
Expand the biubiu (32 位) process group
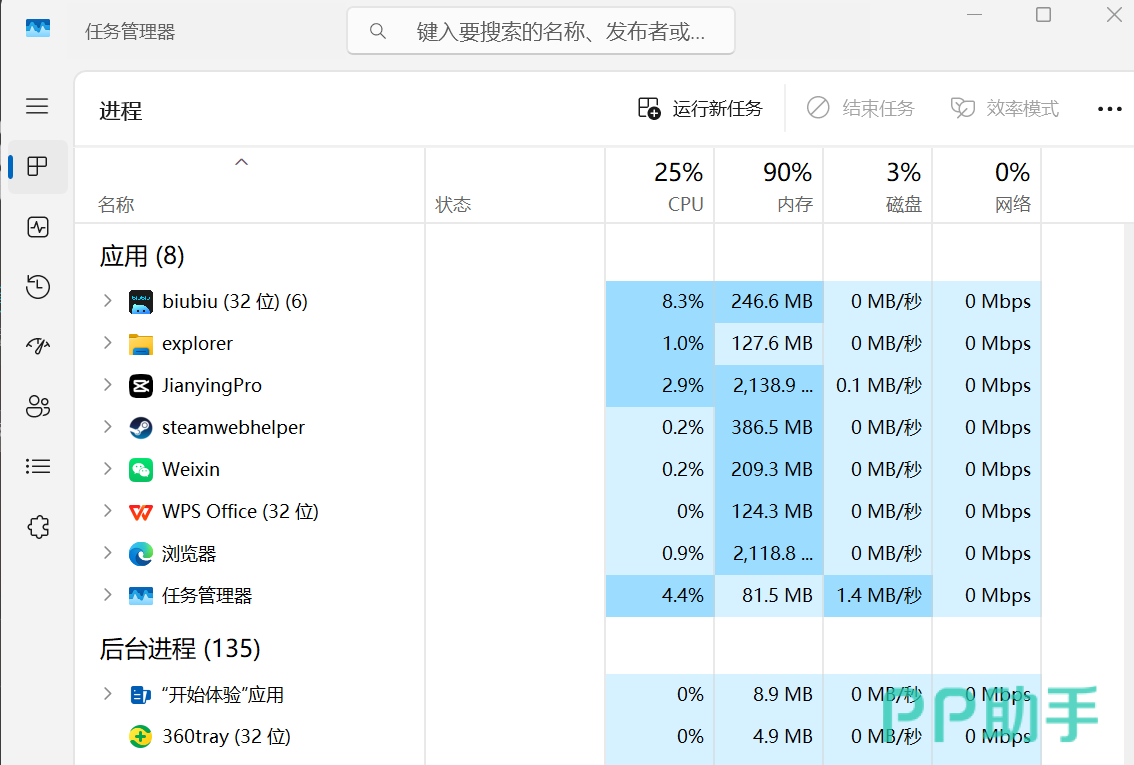click(108, 301)
